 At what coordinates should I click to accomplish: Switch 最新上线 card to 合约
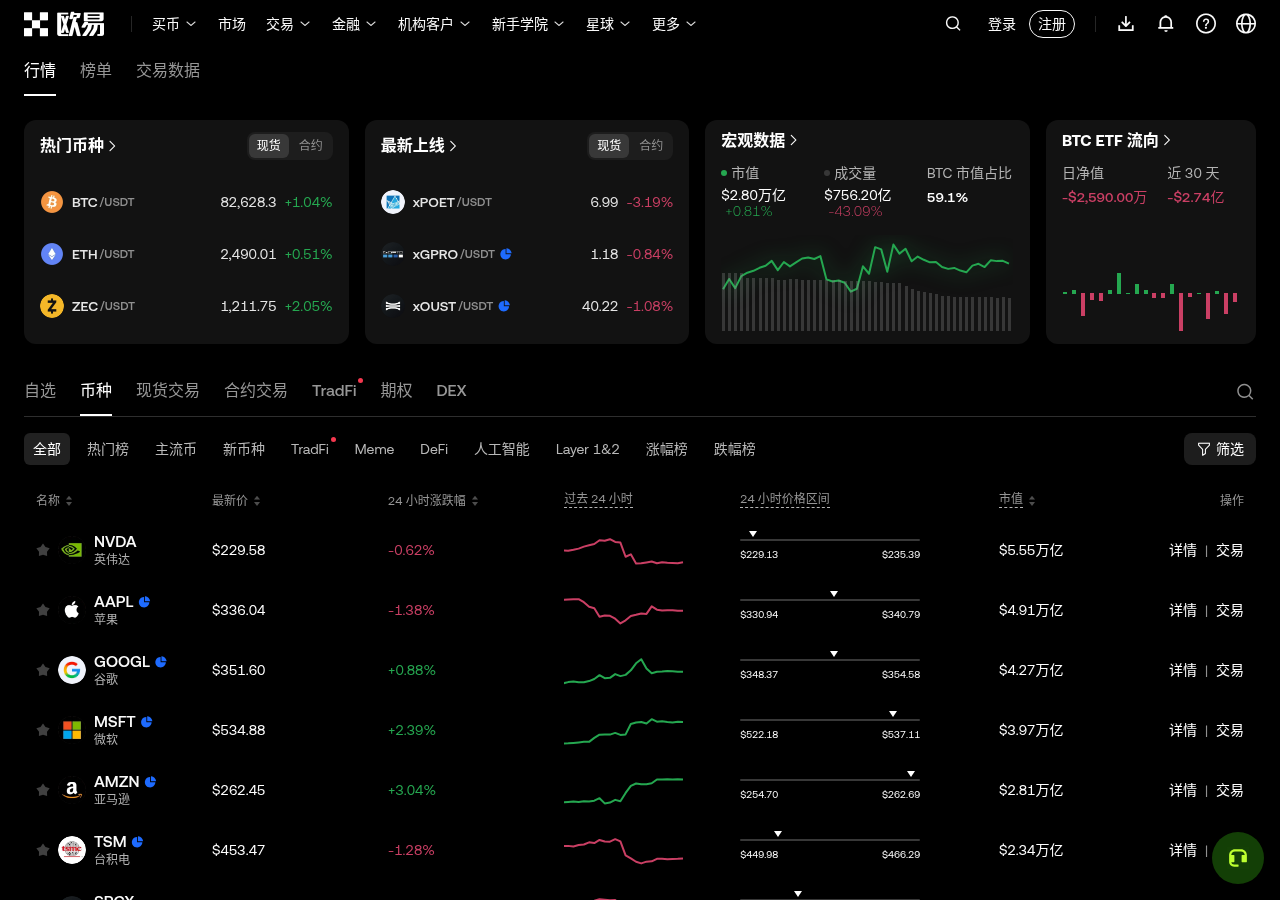(x=652, y=146)
